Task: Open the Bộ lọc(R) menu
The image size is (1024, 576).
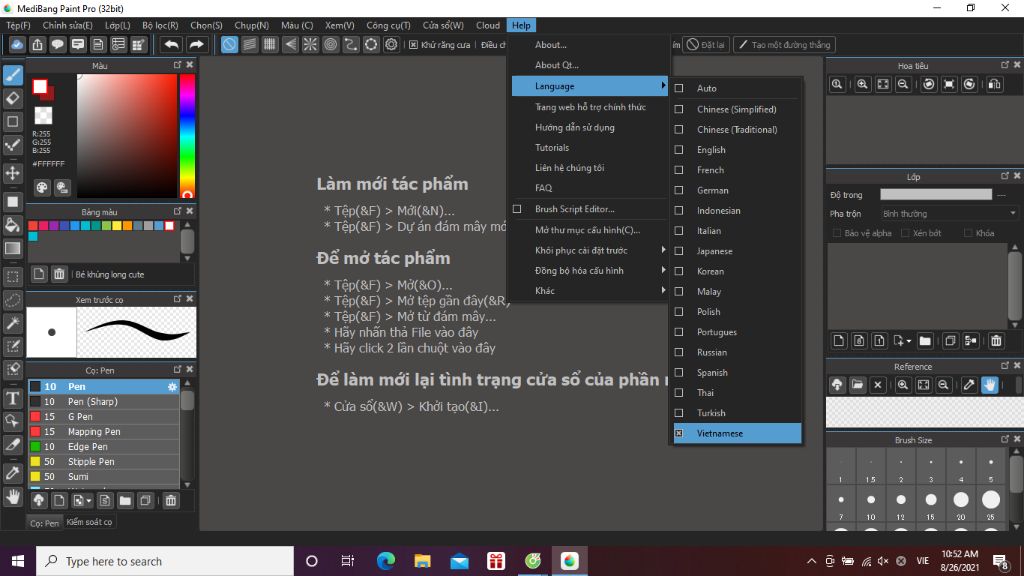Action: [x=160, y=25]
